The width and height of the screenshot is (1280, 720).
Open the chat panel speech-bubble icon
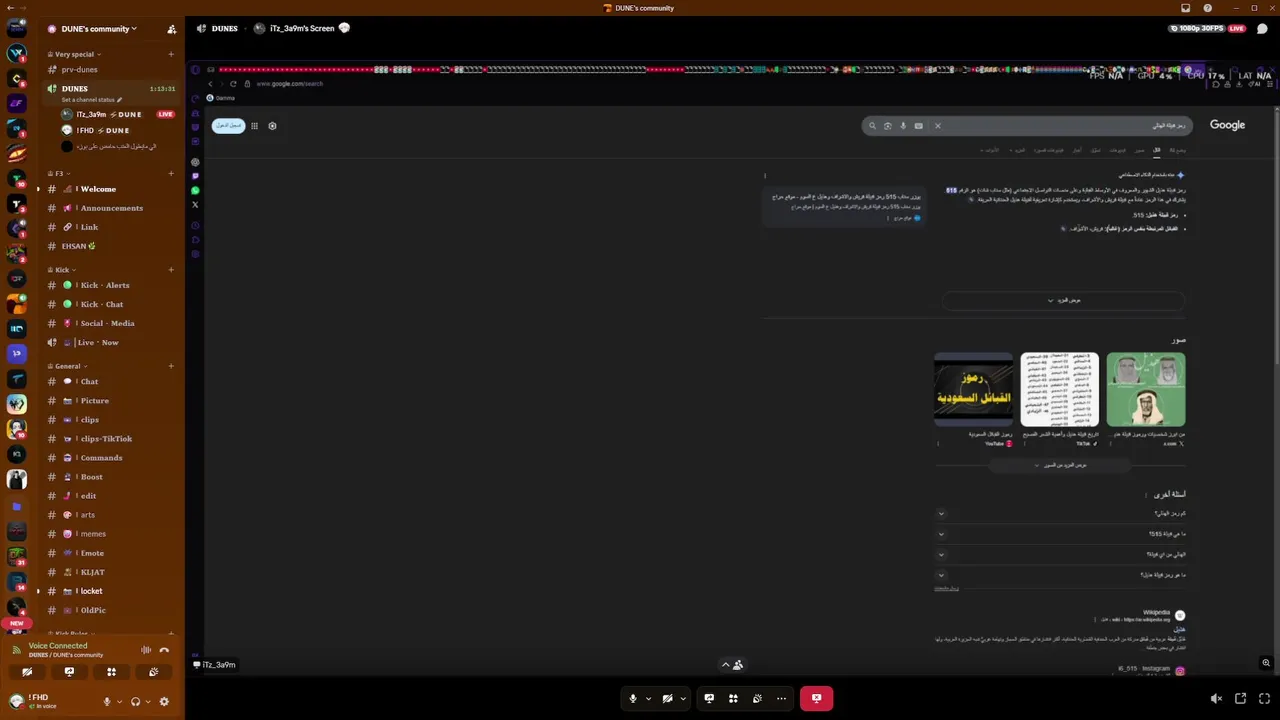point(1262,28)
